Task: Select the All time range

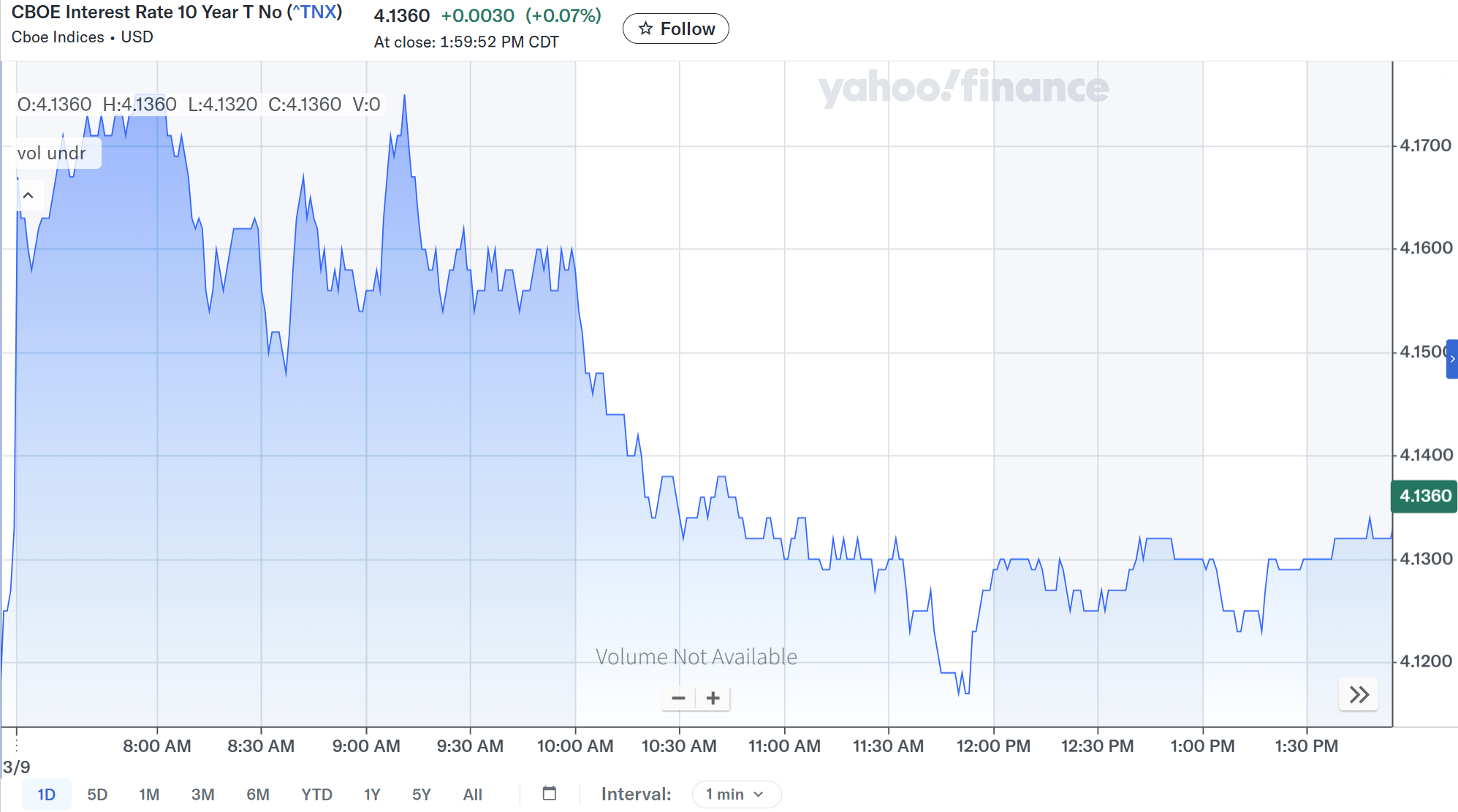Action: 473,794
